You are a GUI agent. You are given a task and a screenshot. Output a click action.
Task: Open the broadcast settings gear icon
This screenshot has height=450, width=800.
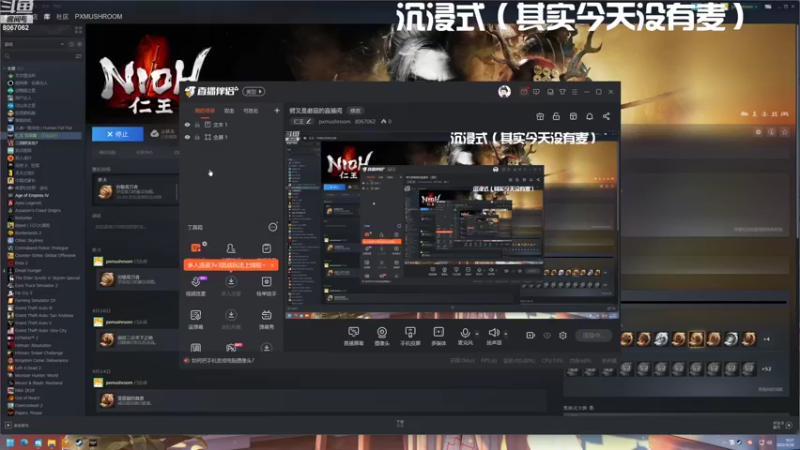pos(563,335)
